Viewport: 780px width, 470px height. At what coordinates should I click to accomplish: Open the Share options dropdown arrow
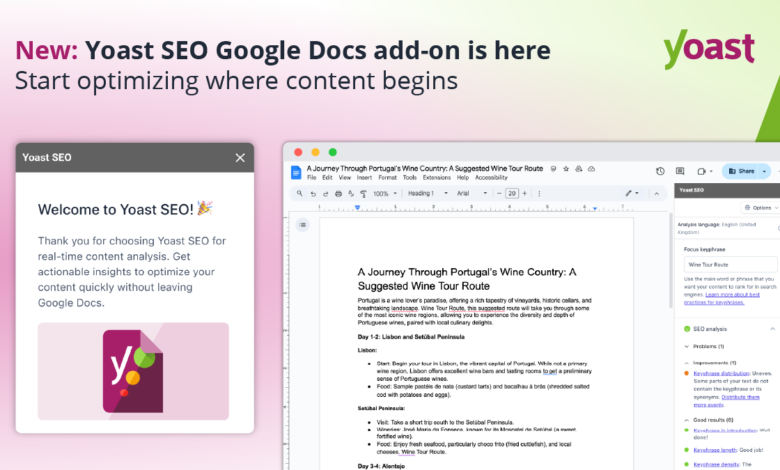pos(765,171)
